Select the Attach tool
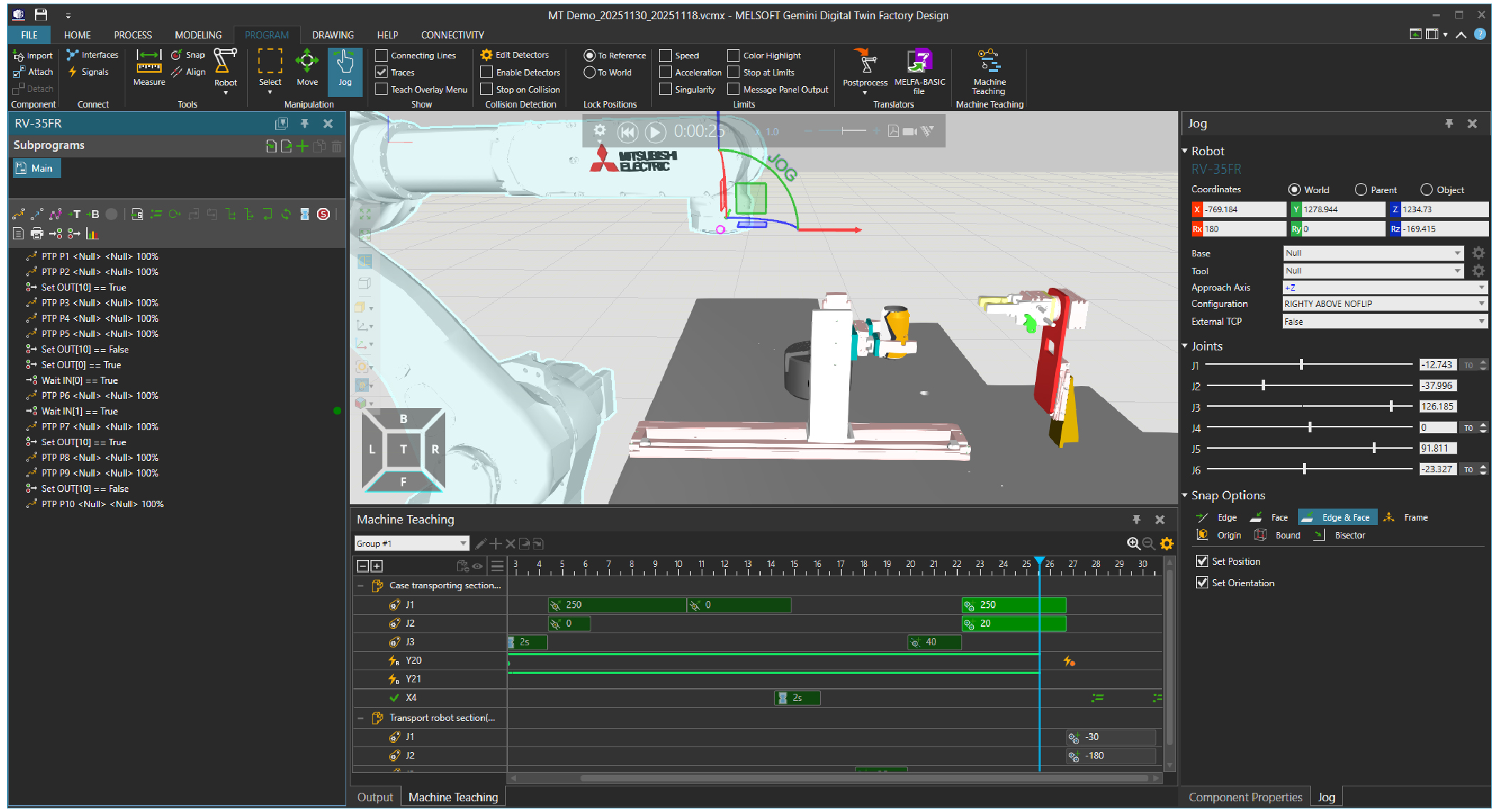Viewport: 1496px width, 812px height. pos(33,72)
